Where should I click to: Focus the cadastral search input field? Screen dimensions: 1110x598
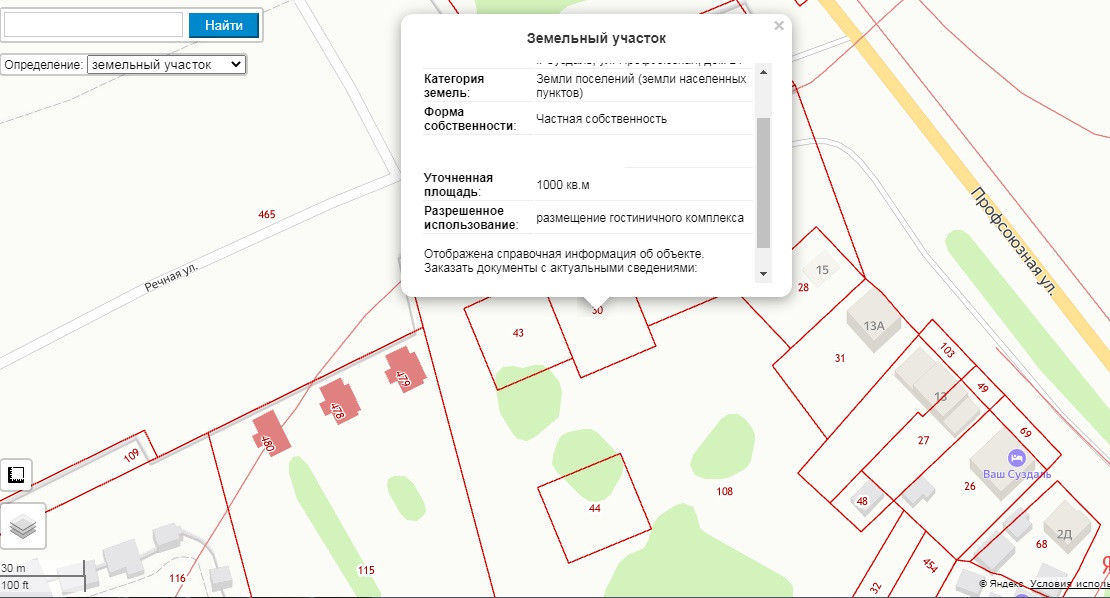coord(93,25)
